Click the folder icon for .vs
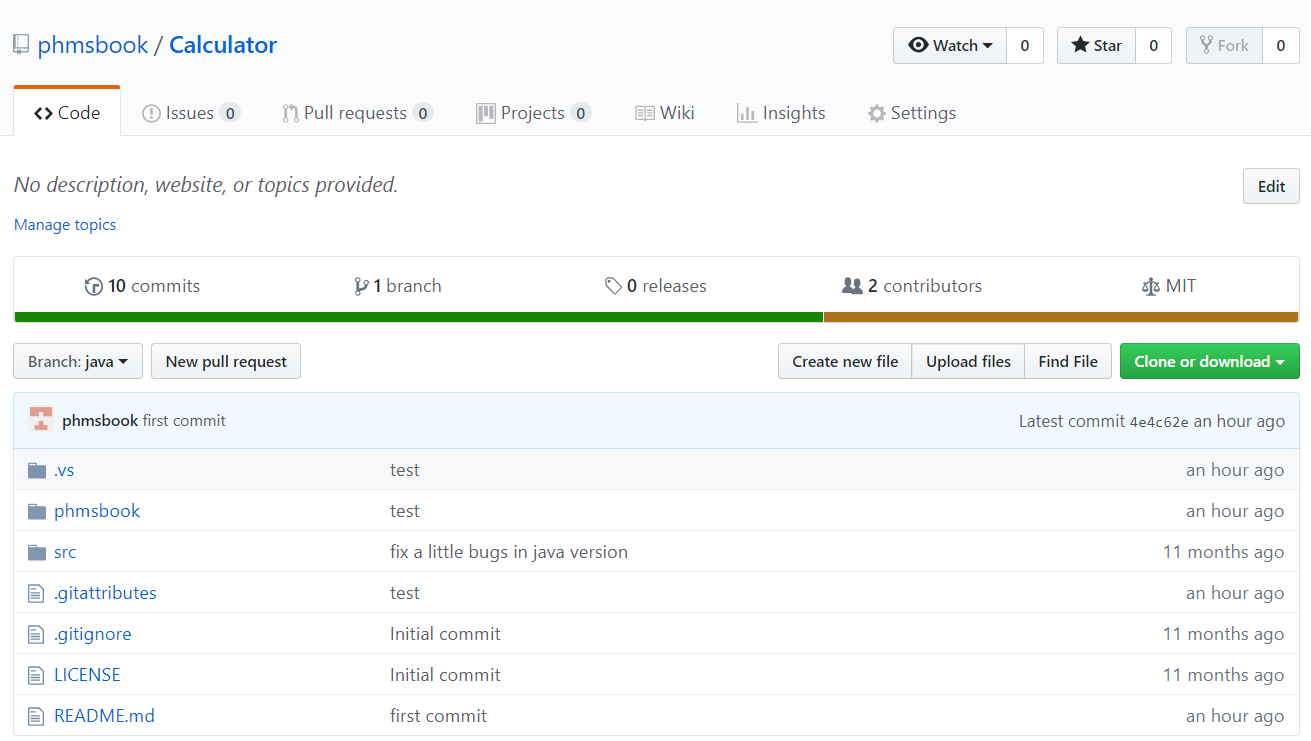 point(37,470)
